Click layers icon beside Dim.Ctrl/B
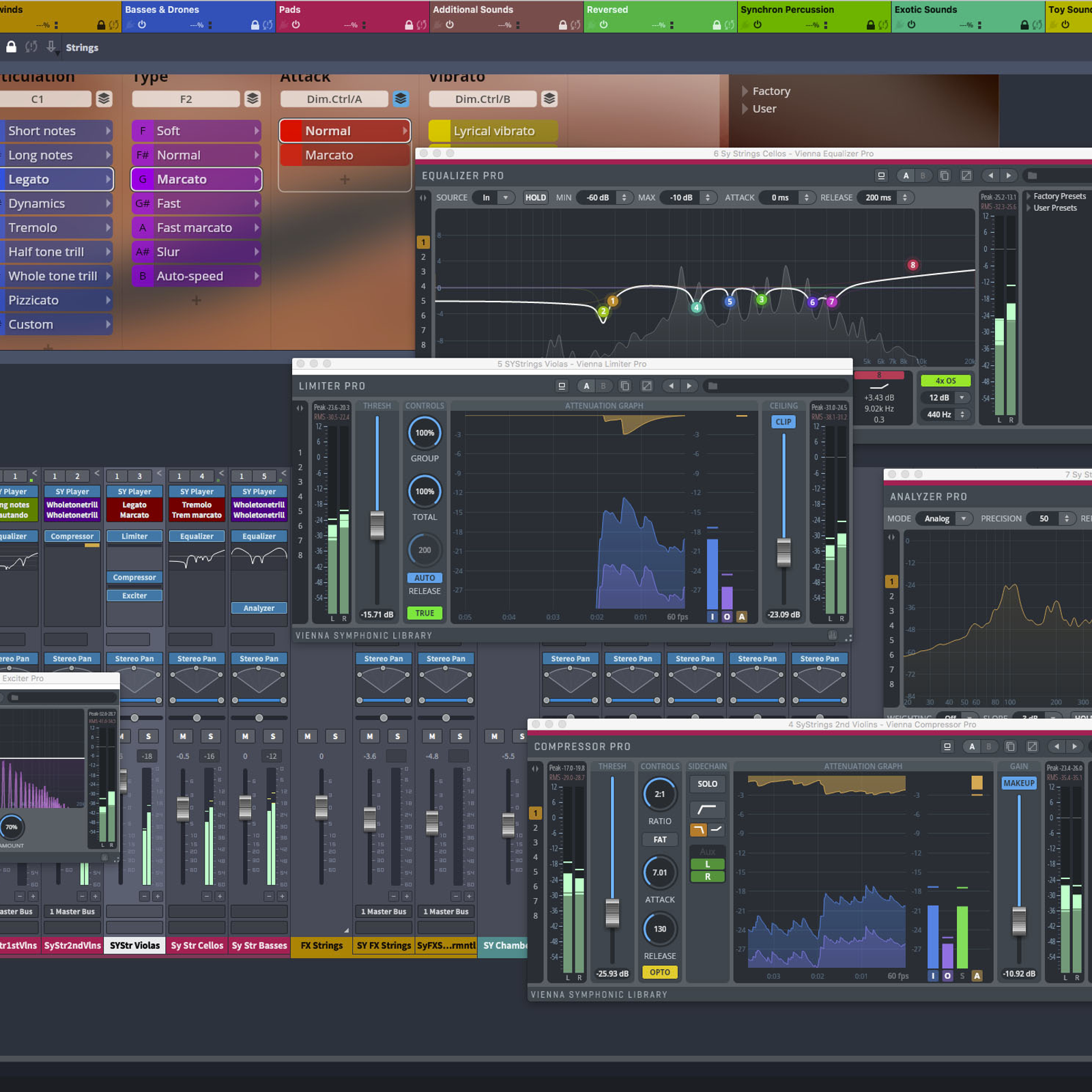The image size is (1092, 1092). click(549, 99)
